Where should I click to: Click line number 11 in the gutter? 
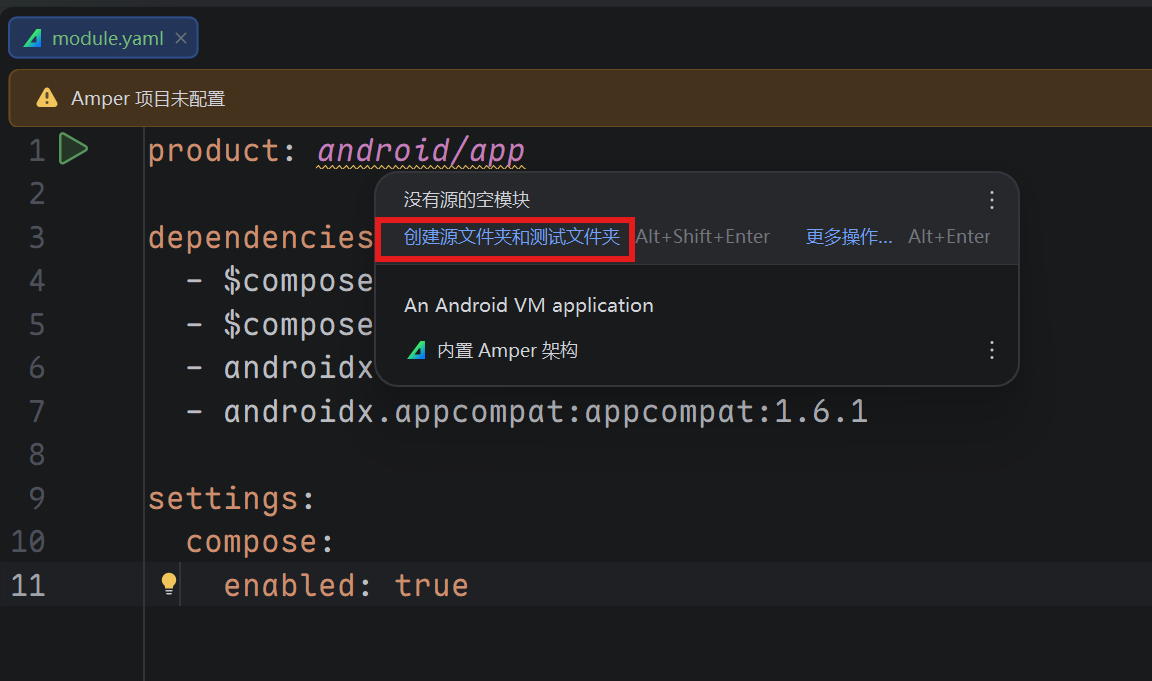pos(28,585)
